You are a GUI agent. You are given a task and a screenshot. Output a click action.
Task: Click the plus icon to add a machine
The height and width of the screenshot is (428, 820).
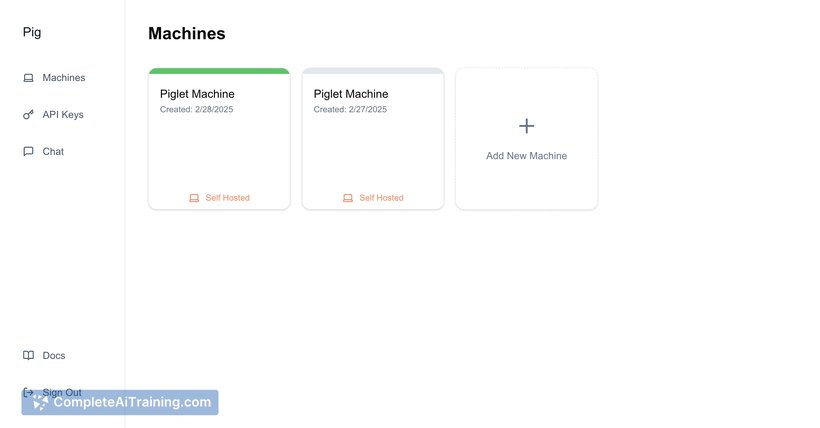coord(526,126)
